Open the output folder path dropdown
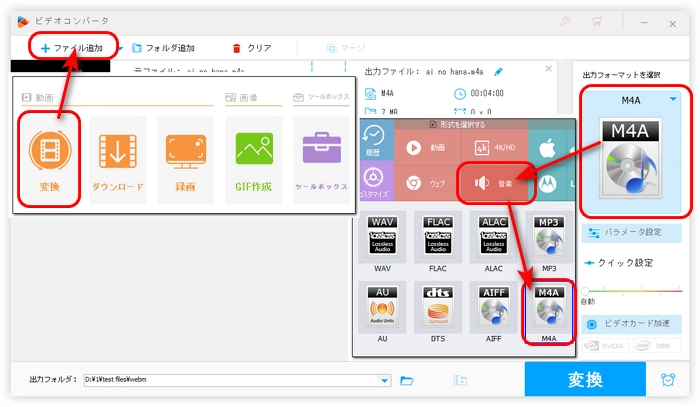Viewport: 700px width, 407px height. point(384,380)
